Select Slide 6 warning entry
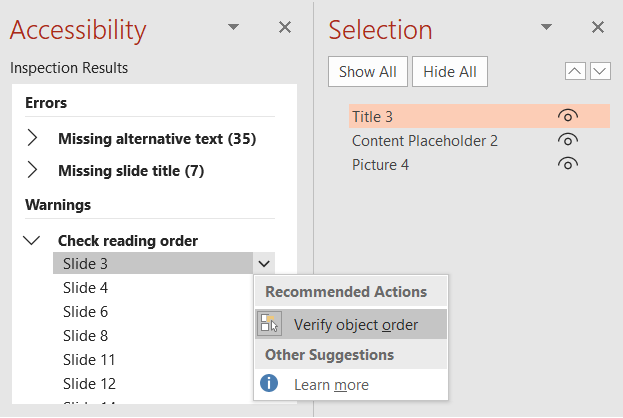 85,312
